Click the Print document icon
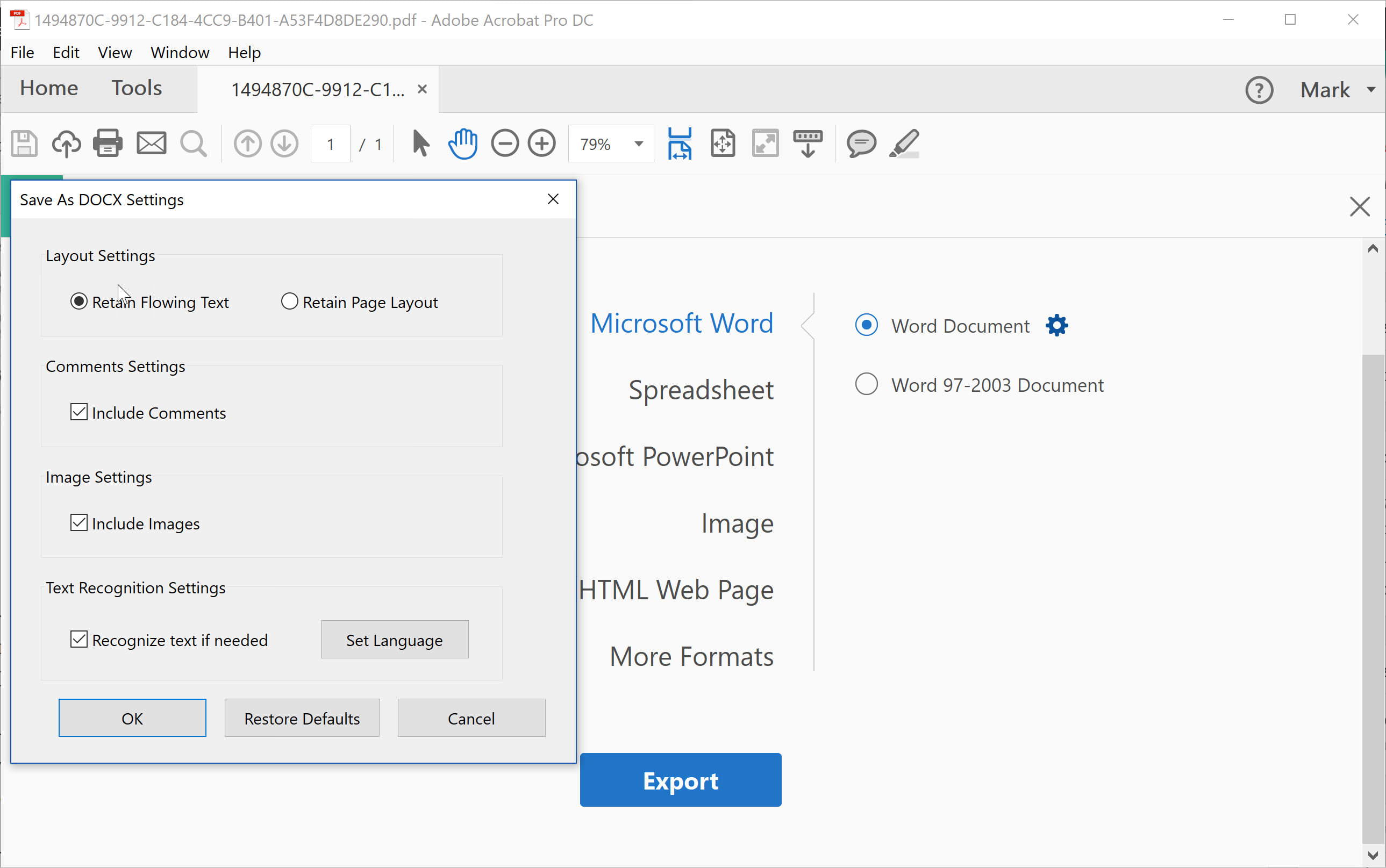 [107, 144]
